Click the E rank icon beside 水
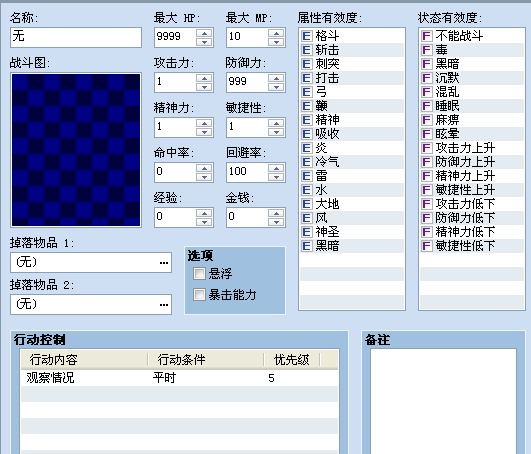Image resolution: width=531 pixels, height=454 pixels. [306, 190]
